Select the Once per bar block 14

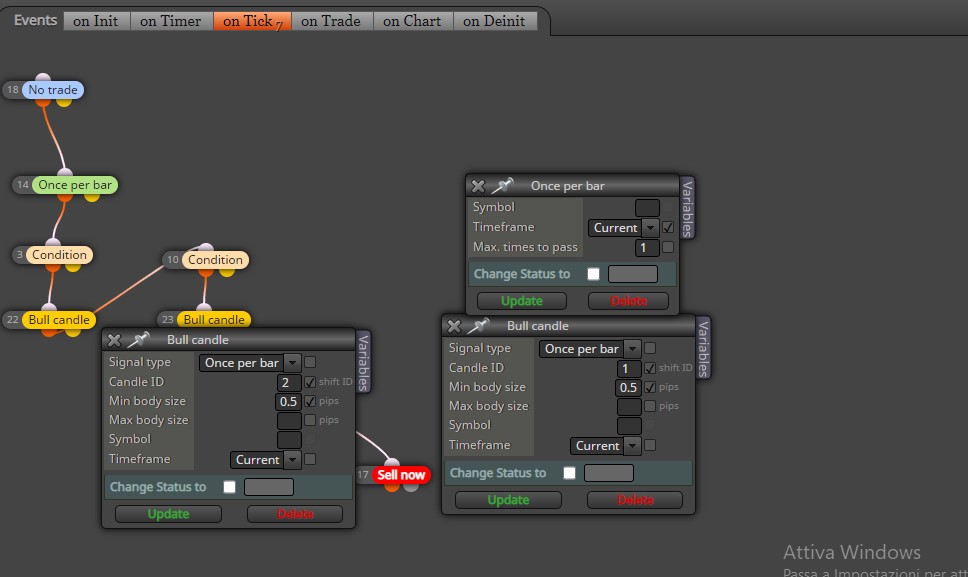[x=75, y=185]
